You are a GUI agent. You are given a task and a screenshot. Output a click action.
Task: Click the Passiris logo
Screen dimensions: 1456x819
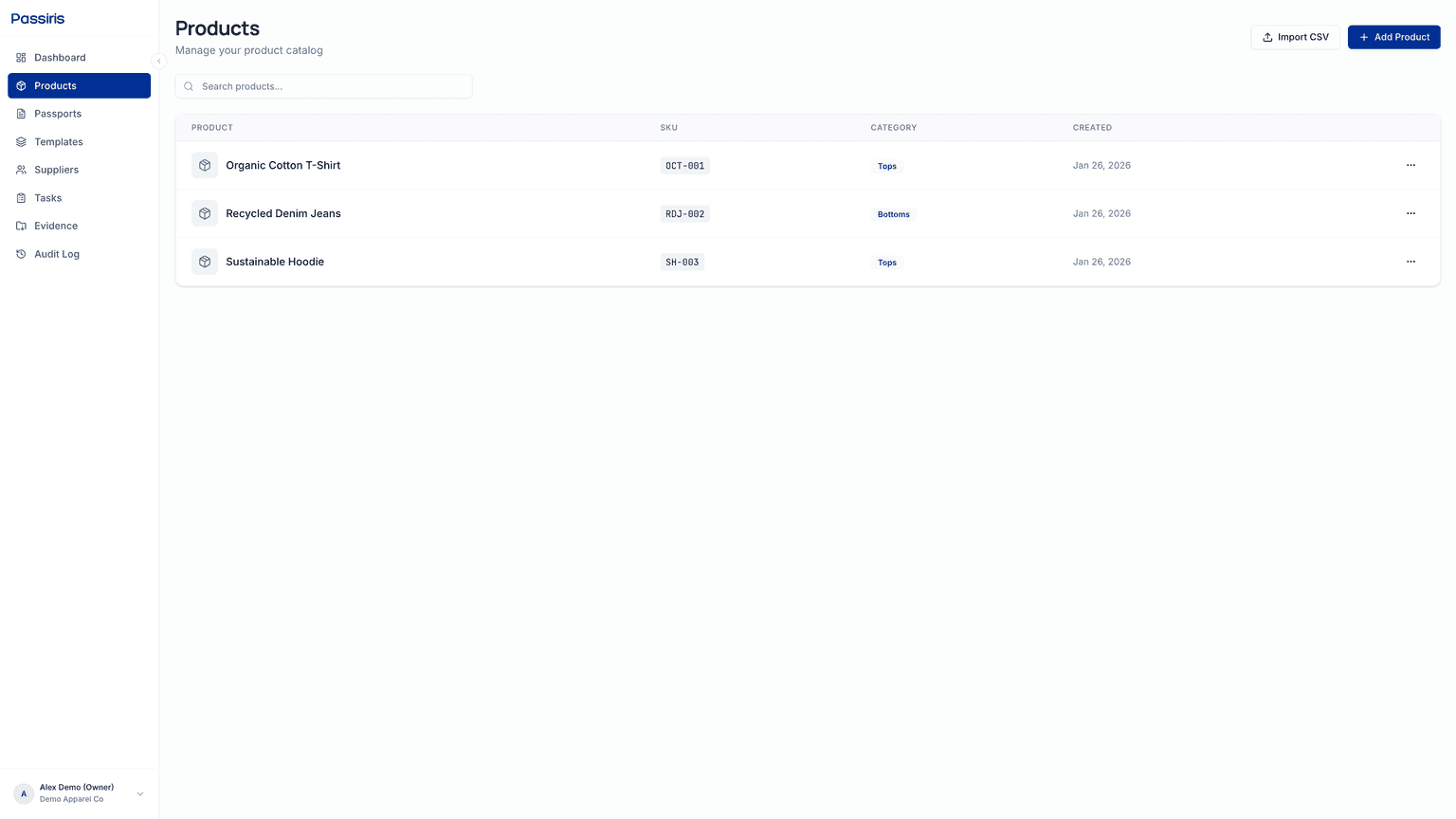pyautogui.click(x=38, y=18)
